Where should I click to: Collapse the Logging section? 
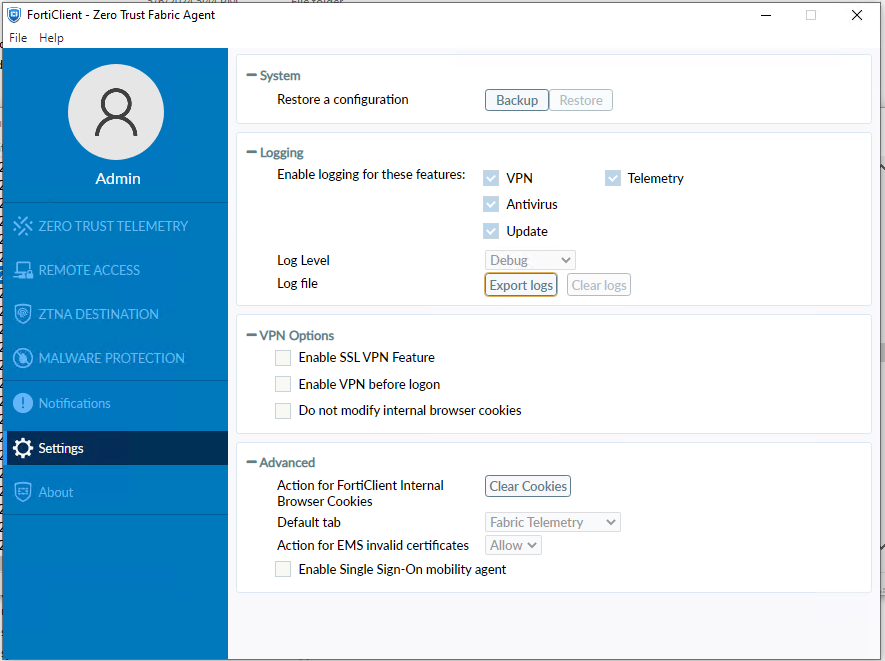pos(252,153)
